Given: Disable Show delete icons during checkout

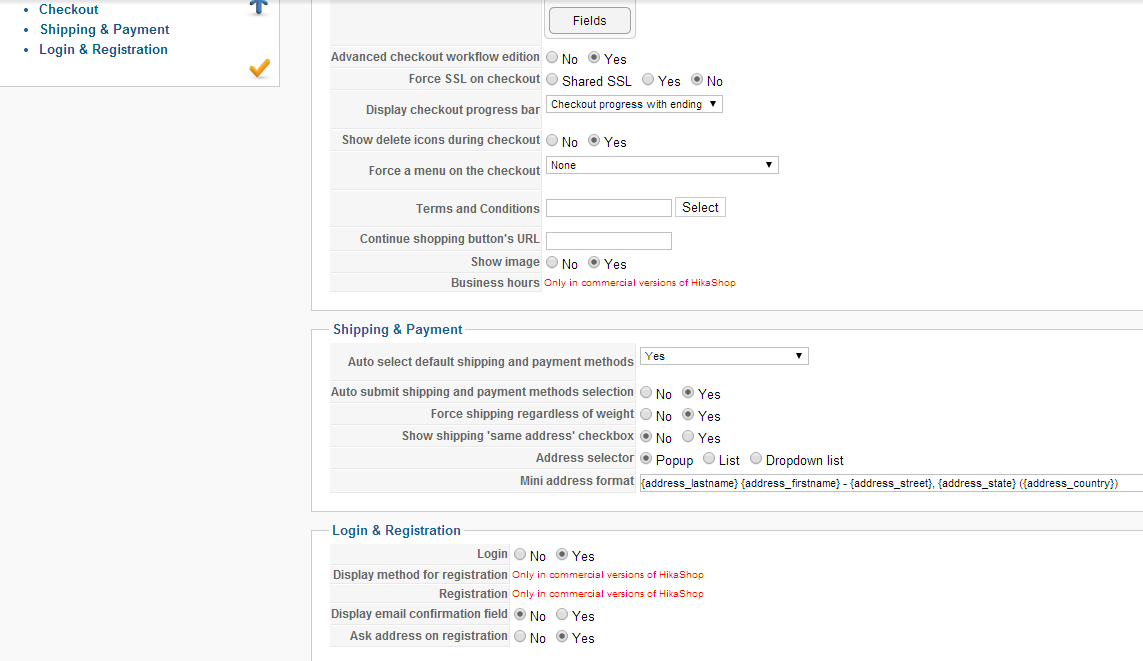Looking at the screenshot, I should 553,141.
